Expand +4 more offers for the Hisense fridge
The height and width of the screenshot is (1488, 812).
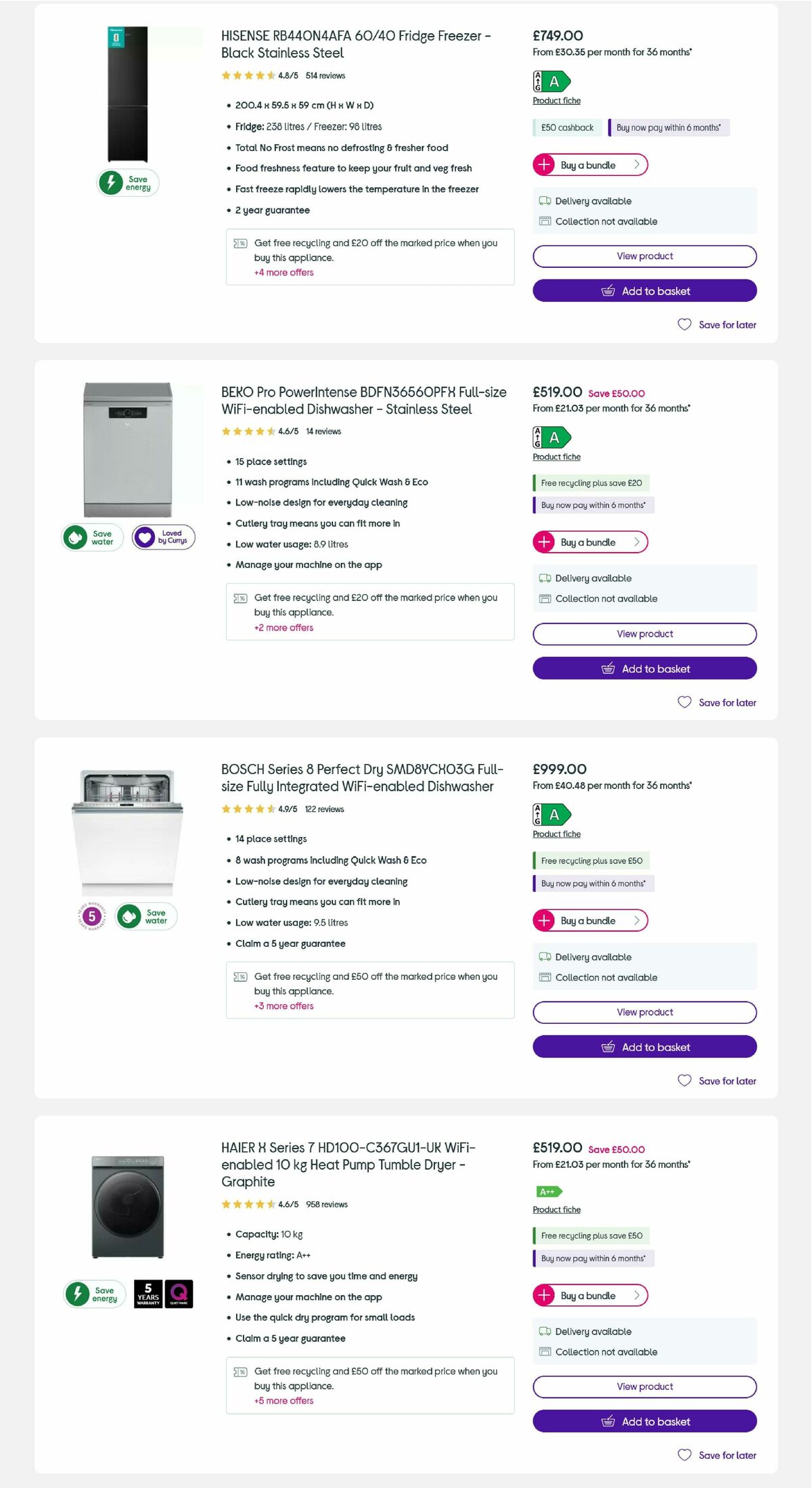coord(283,272)
